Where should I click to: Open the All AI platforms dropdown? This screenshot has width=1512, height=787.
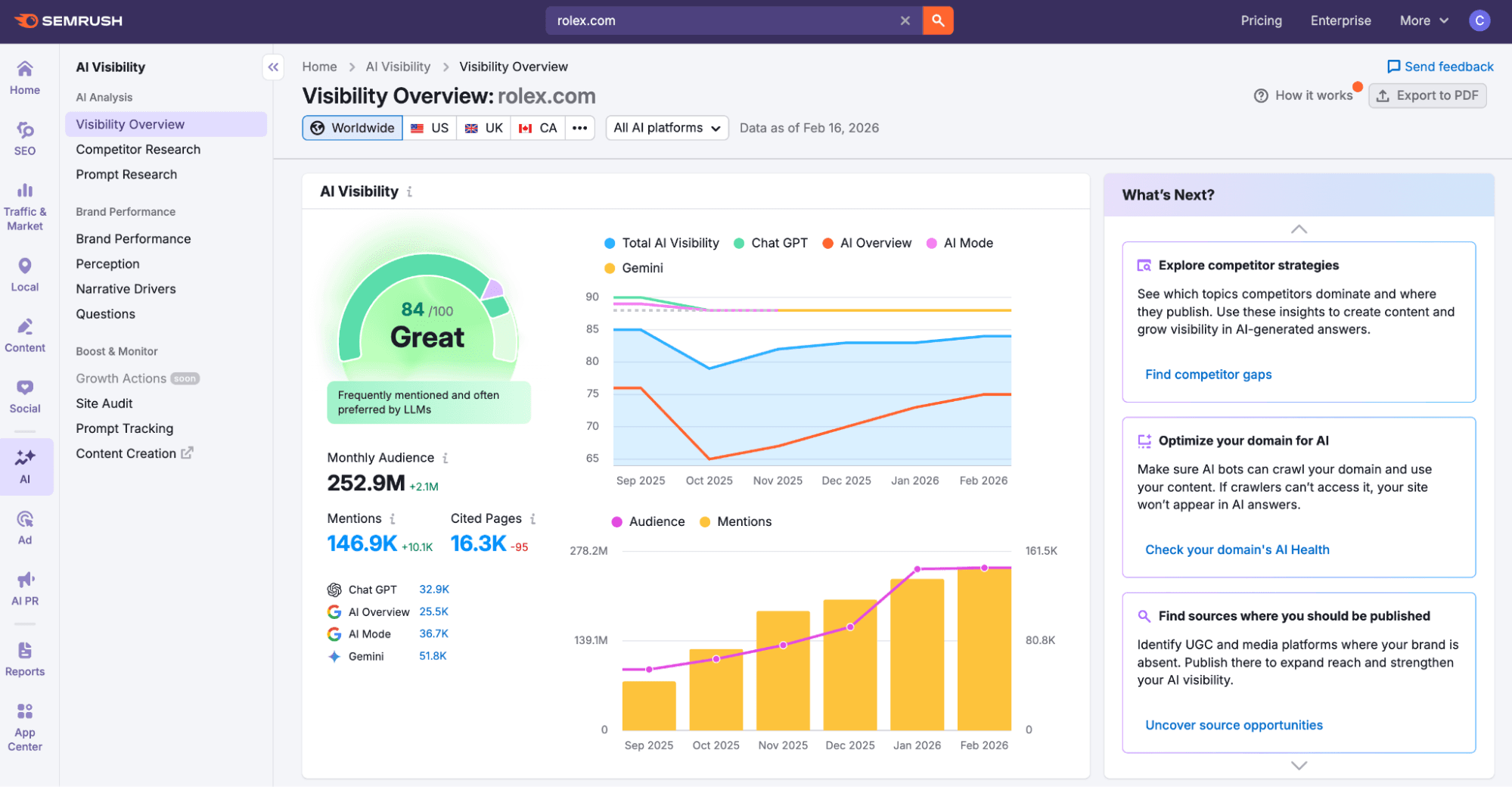pos(666,128)
